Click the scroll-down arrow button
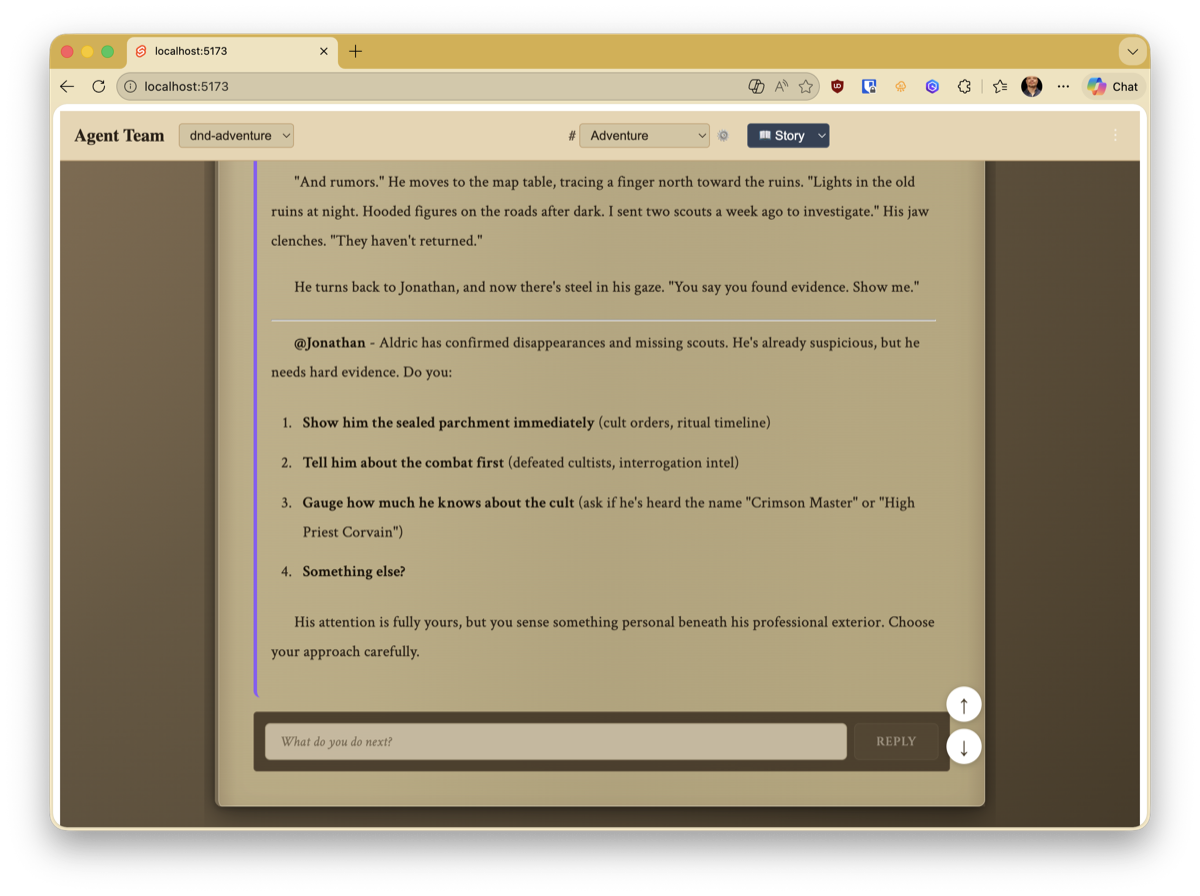 click(x=963, y=746)
